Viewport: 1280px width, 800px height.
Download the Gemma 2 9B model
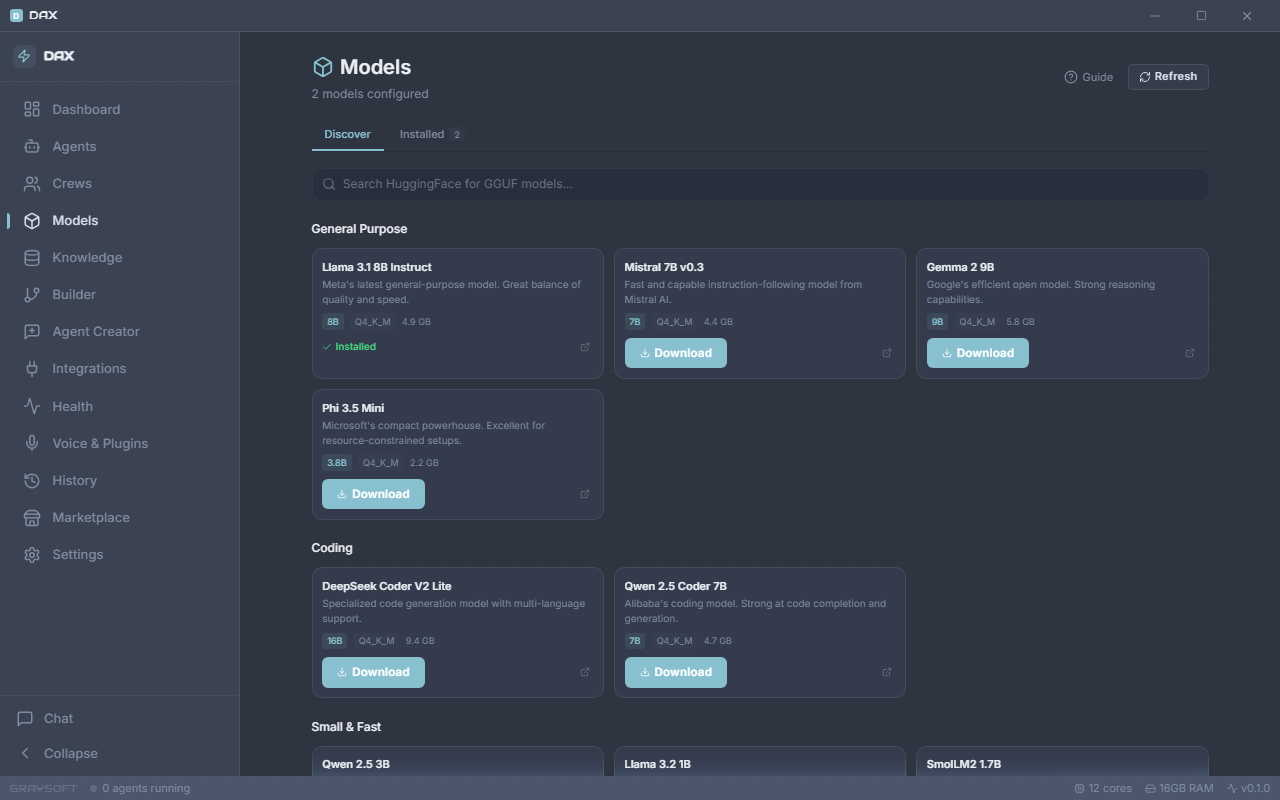pos(977,353)
